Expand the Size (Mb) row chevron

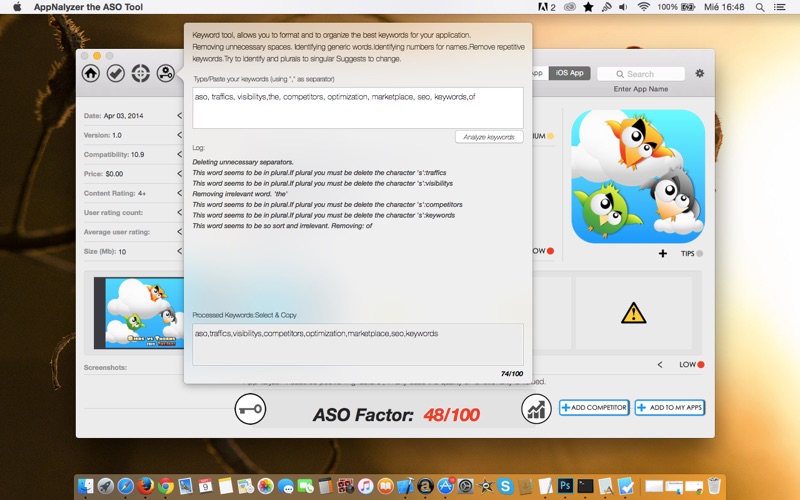180,251
